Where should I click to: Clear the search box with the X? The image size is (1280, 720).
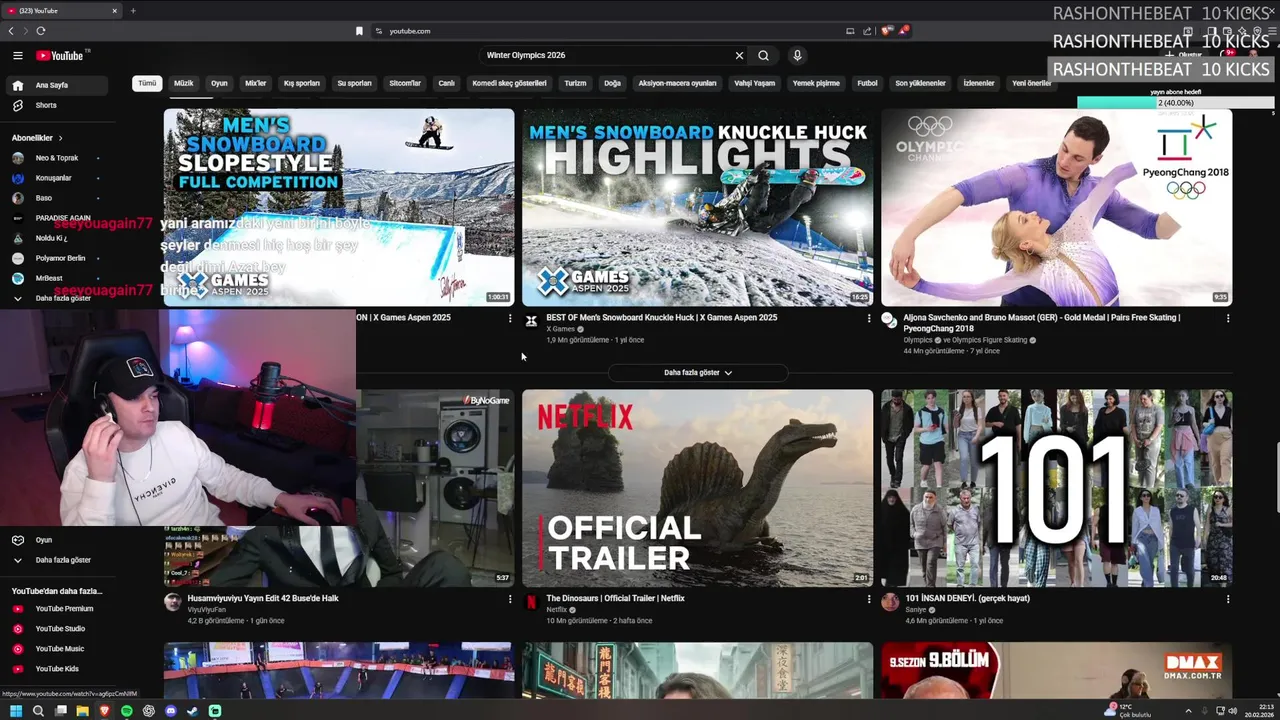point(739,56)
